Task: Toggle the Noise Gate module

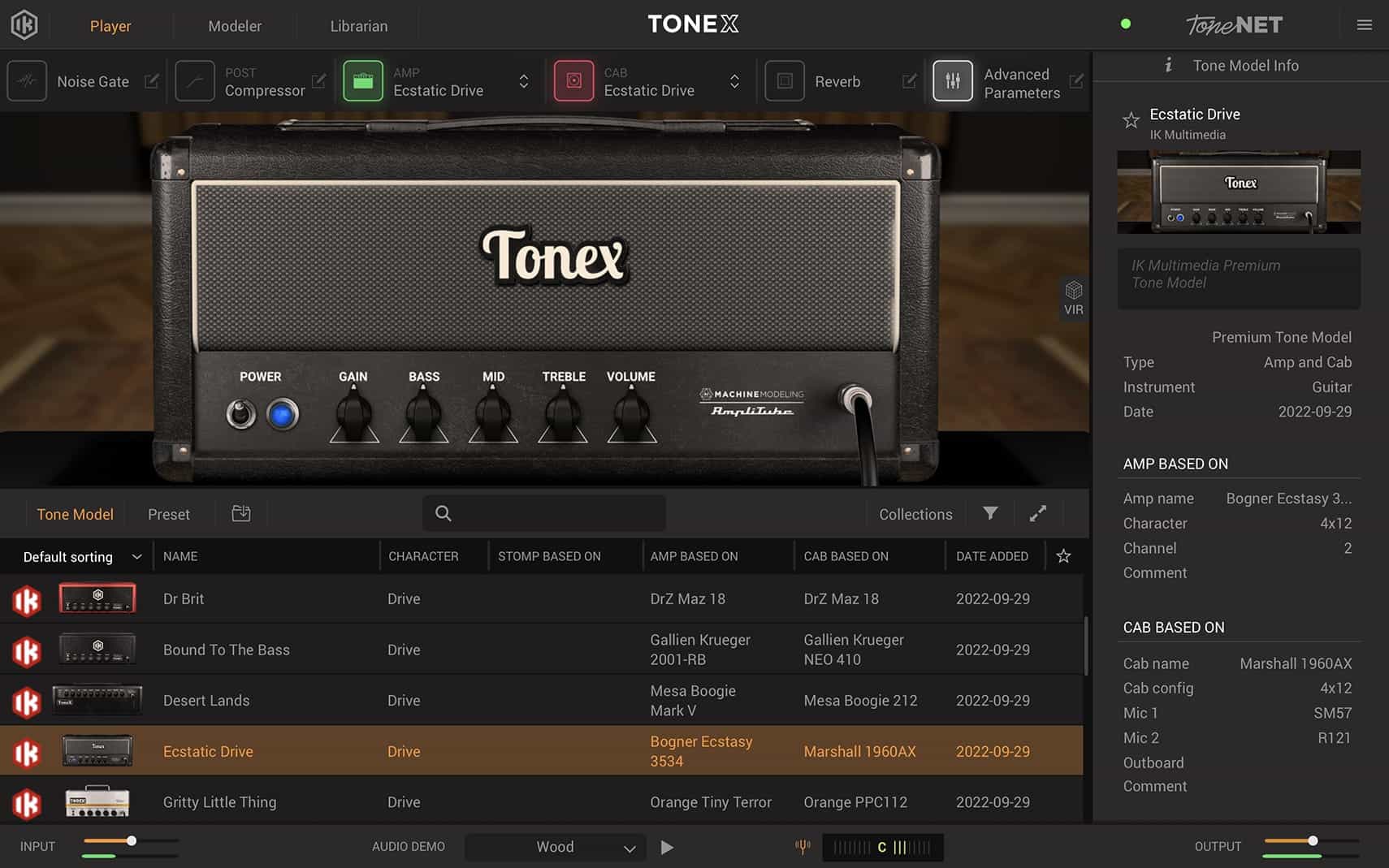Action: tap(27, 81)
